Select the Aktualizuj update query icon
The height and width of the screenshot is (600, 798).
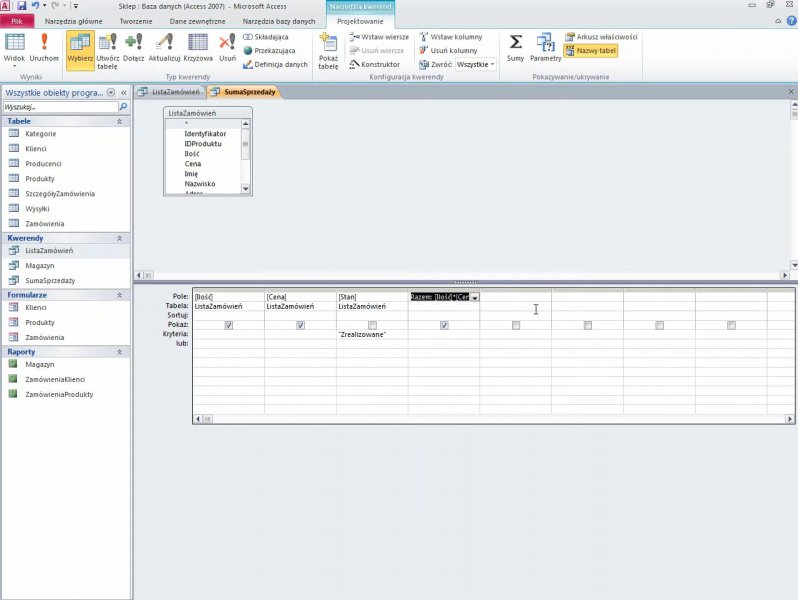(164, 46)
